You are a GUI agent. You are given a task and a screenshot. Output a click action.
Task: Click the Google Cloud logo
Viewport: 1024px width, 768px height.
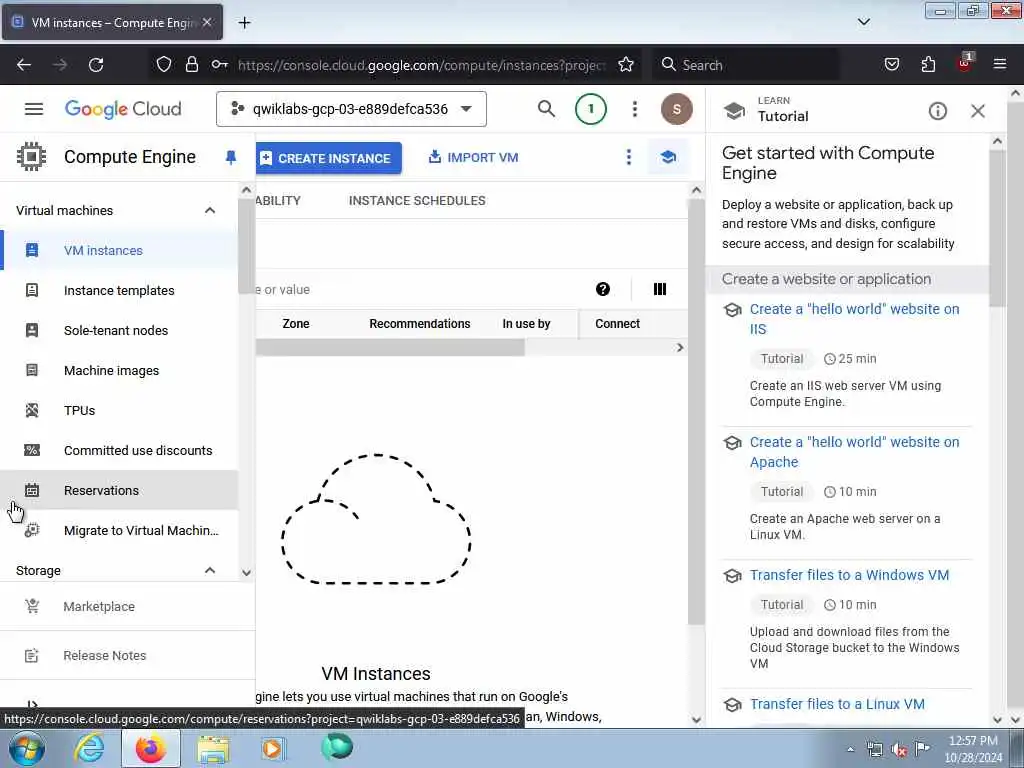click(x=123, y=109)
